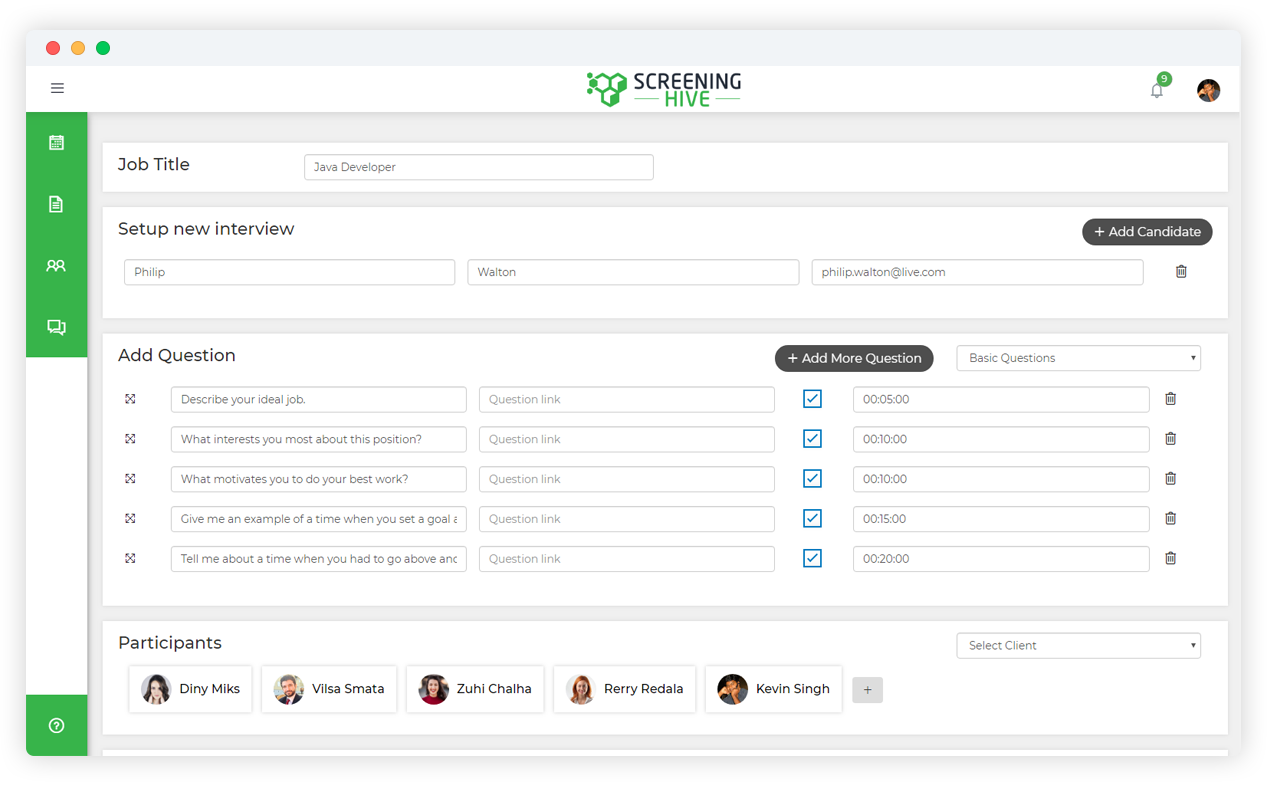
Task: Open the interviews section via the screen icon
Action: coord(57,327)
